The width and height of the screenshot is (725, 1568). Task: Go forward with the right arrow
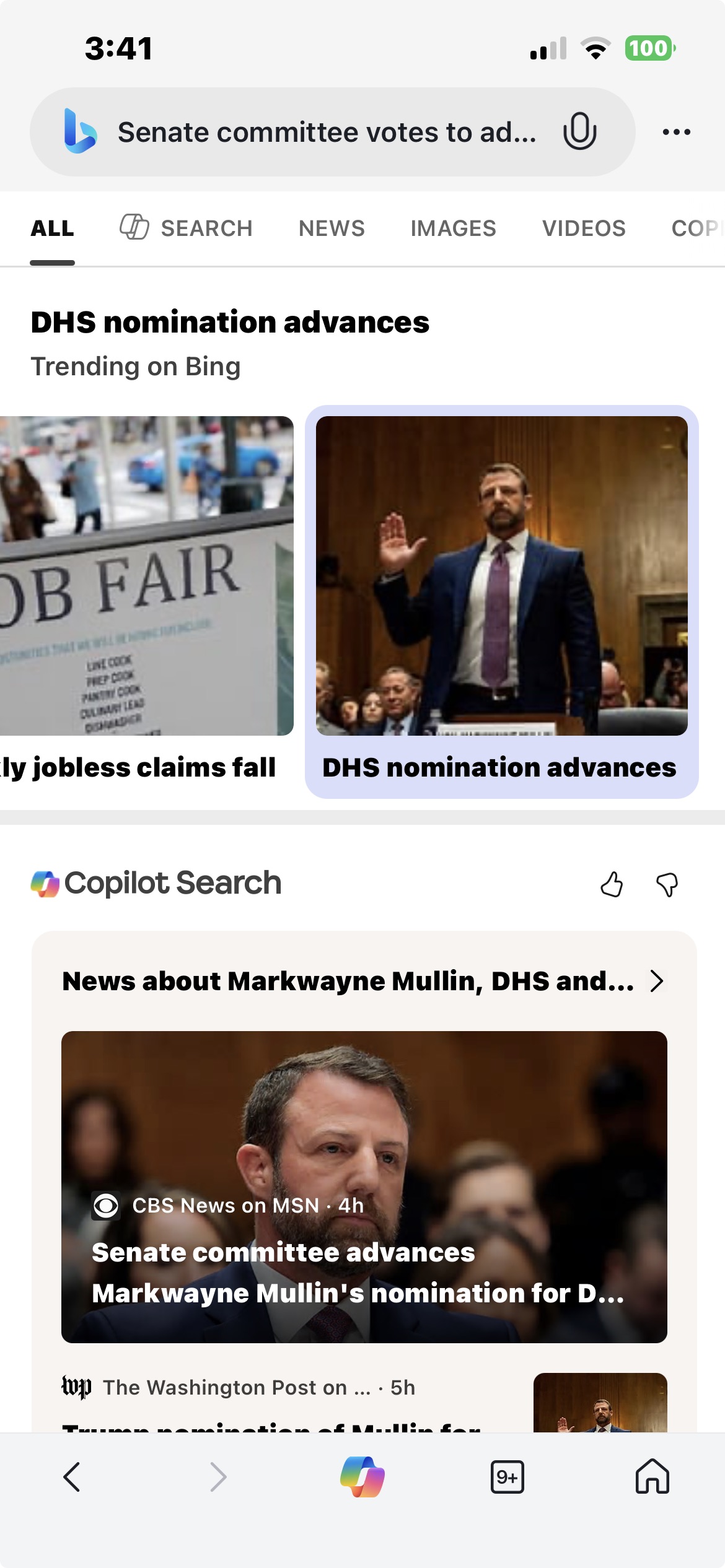(217, 1477)
